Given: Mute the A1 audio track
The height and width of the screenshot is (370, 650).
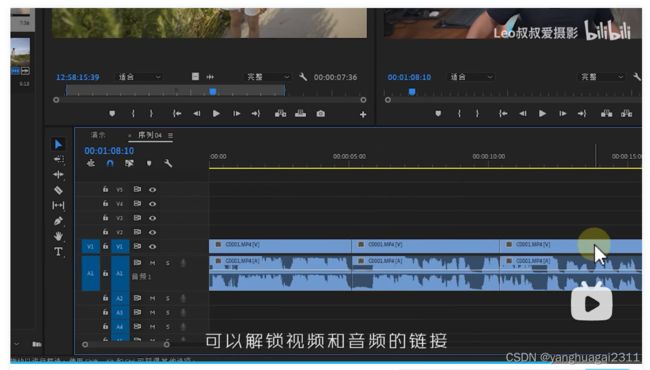Looking at the screenshot, I should pos(153,263).
